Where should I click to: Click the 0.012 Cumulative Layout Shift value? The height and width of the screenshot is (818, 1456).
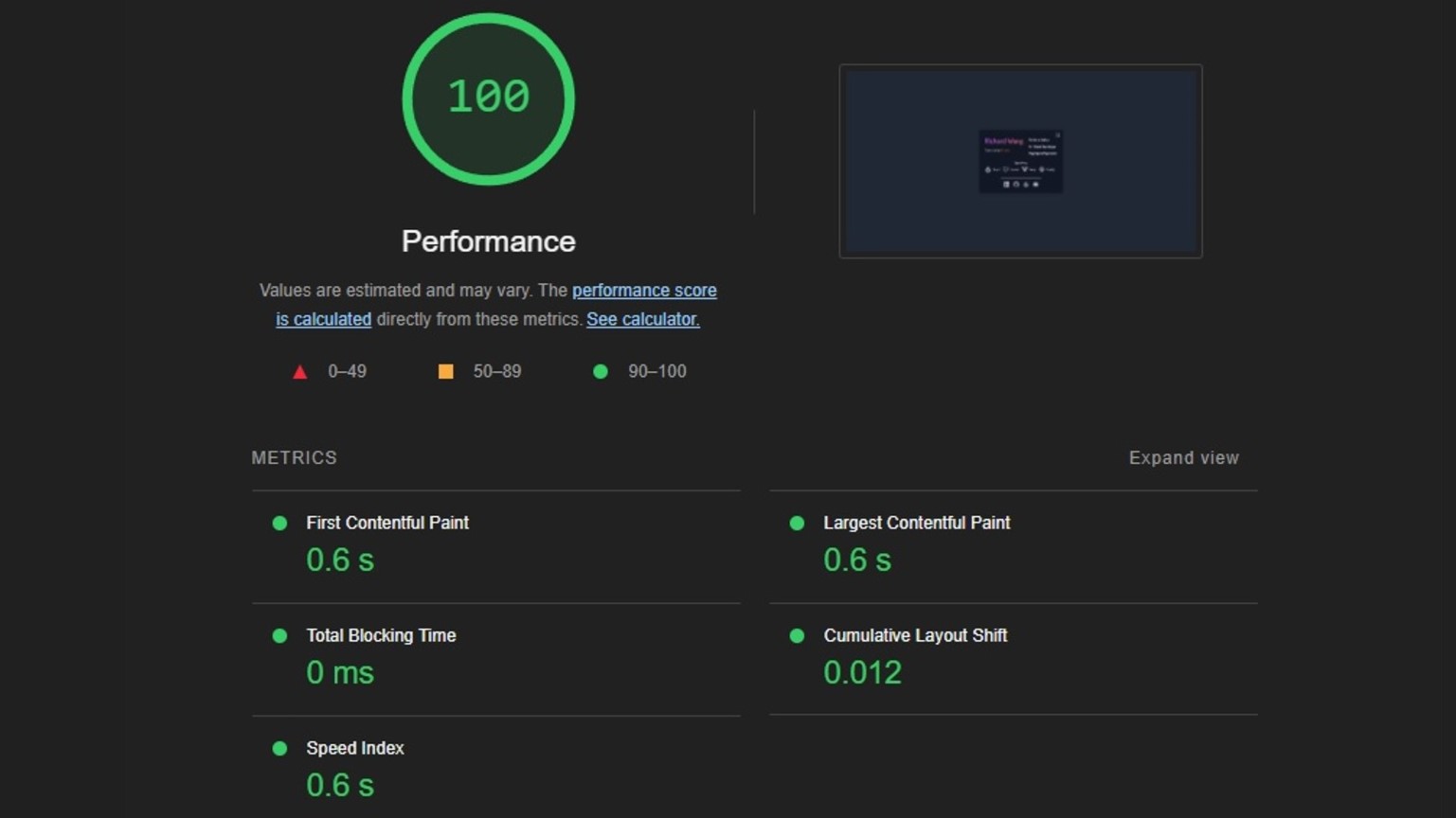862,673
